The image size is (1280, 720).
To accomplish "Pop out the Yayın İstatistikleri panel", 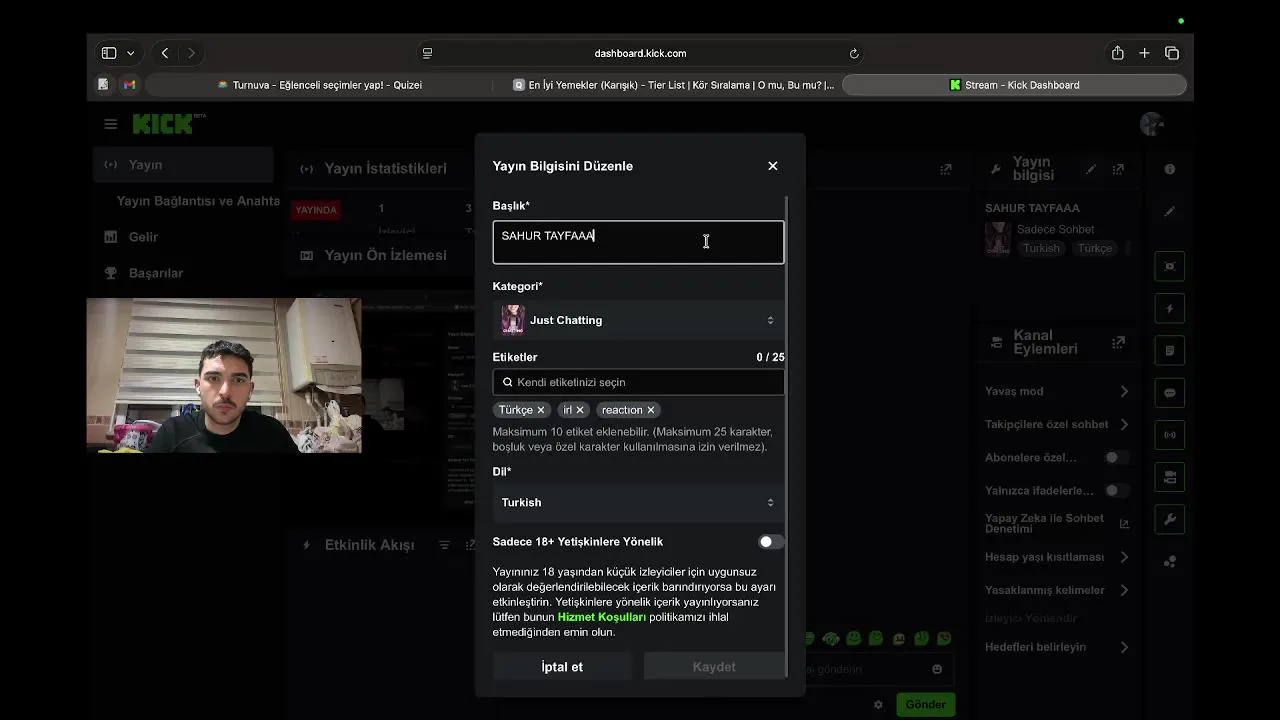I will click(945, 170).
